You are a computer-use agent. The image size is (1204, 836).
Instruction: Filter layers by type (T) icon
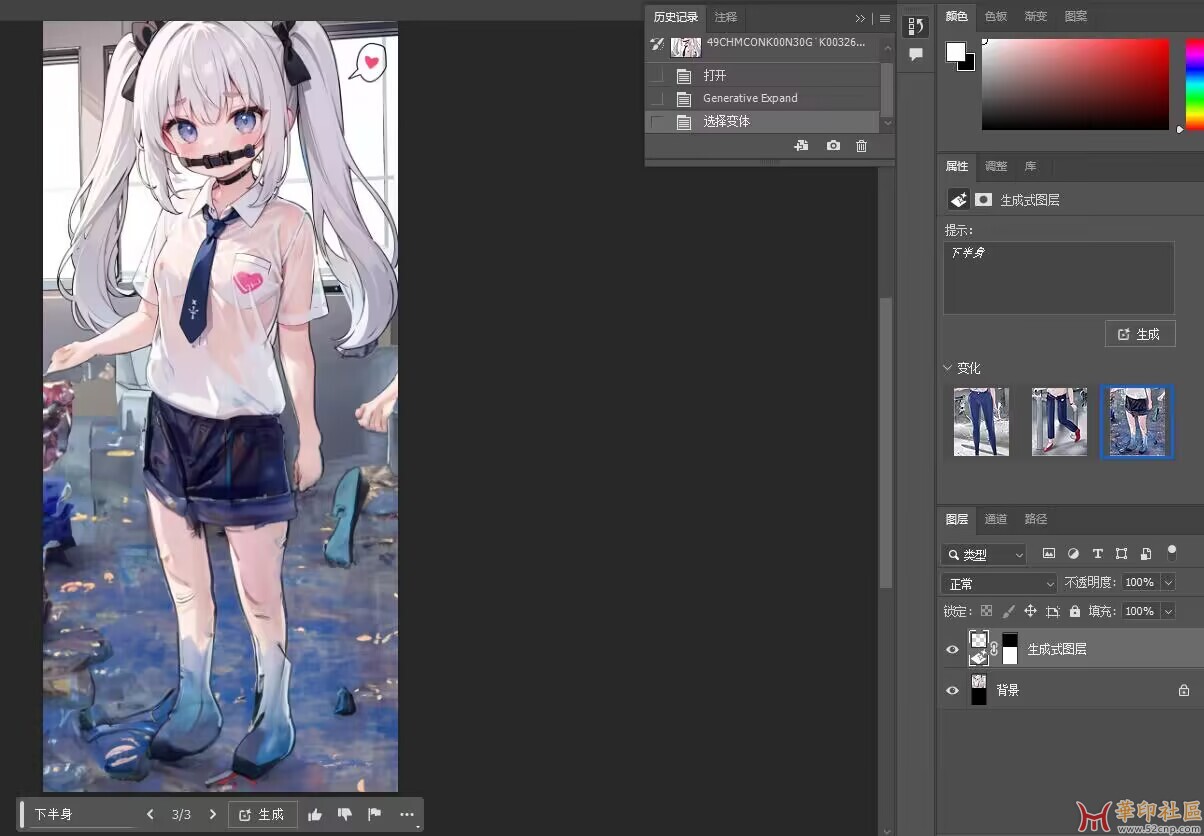pyautogui.click(x=1097, y=553)
